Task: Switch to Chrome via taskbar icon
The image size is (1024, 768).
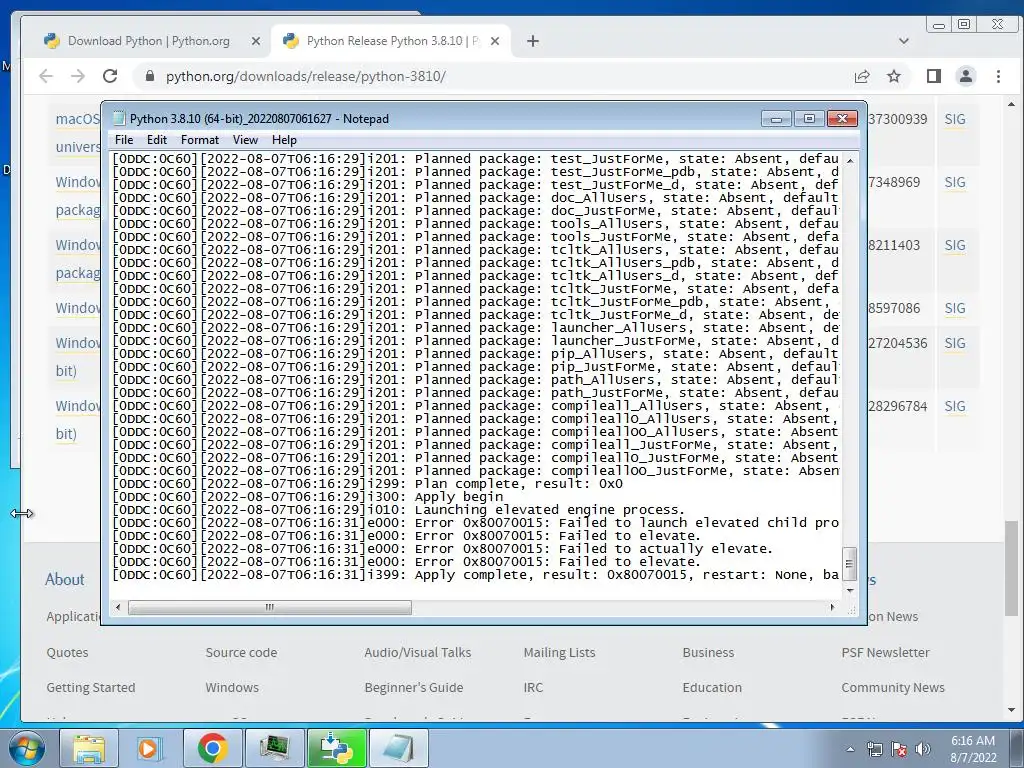Action: click(x=212, y=748)
